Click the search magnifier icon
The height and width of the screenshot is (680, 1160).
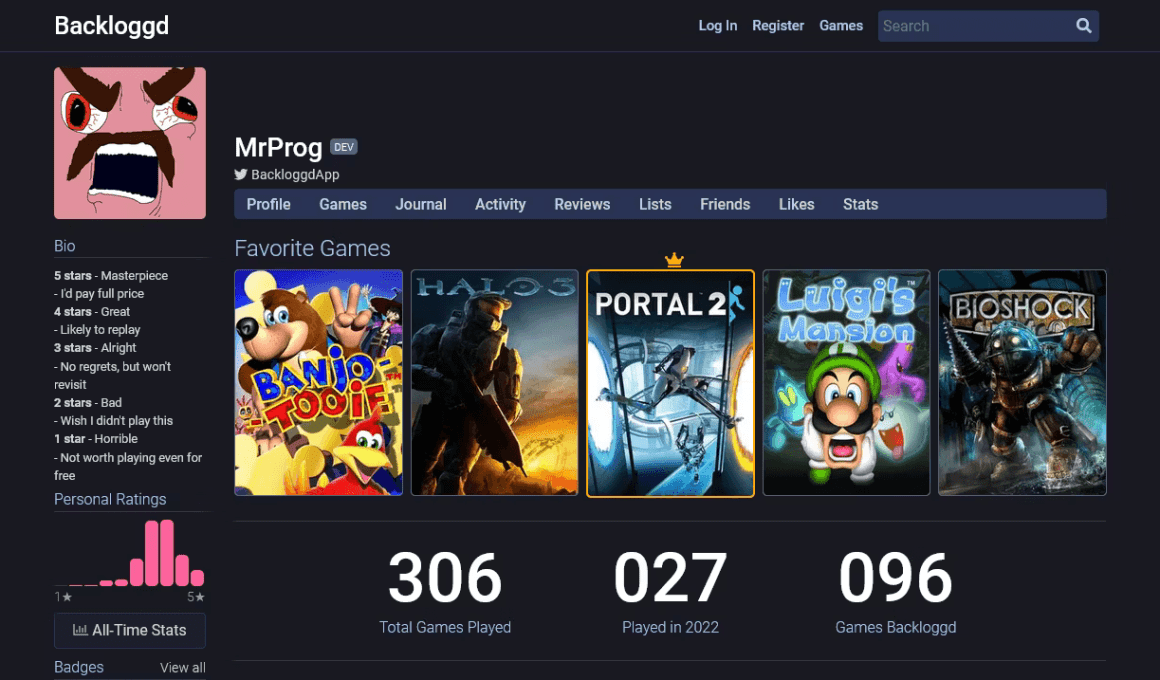tap(1083, 26)
